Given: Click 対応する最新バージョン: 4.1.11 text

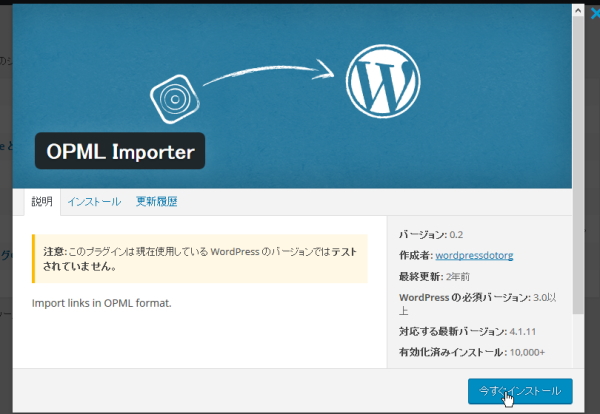Looking at the screenshot, I should pyautogui.click(x=467, y=331).
